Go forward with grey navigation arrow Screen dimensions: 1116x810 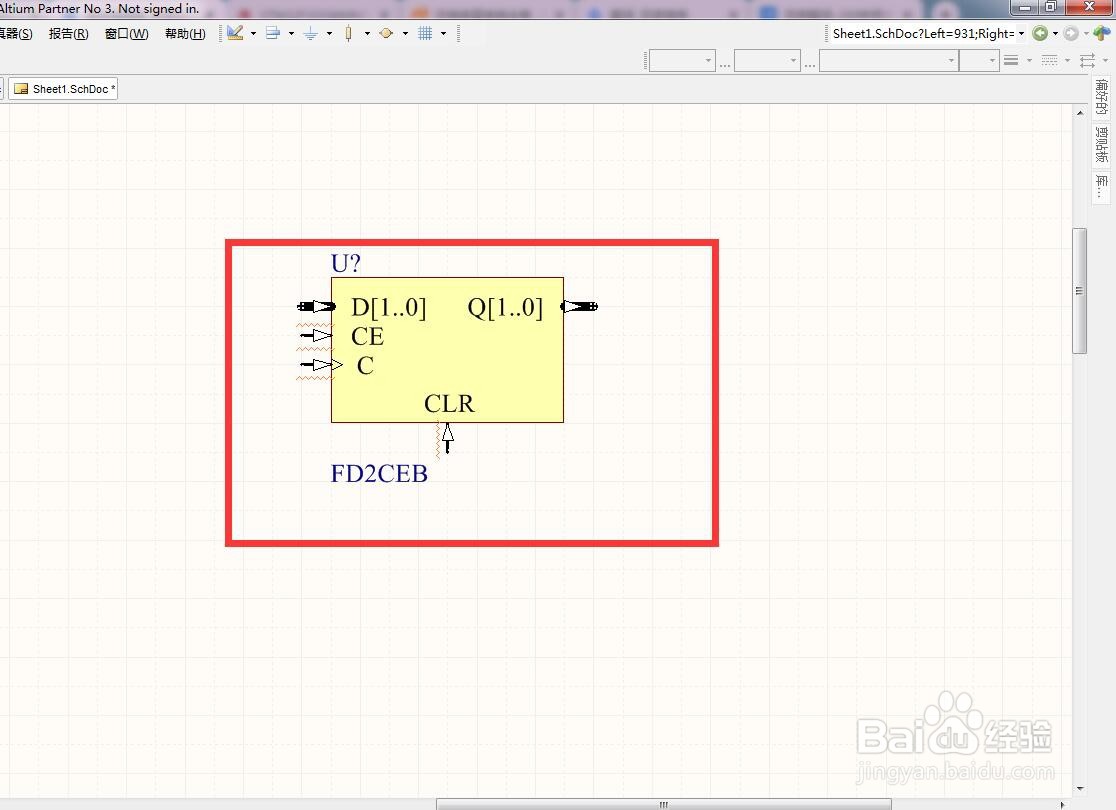point(1071,33)
